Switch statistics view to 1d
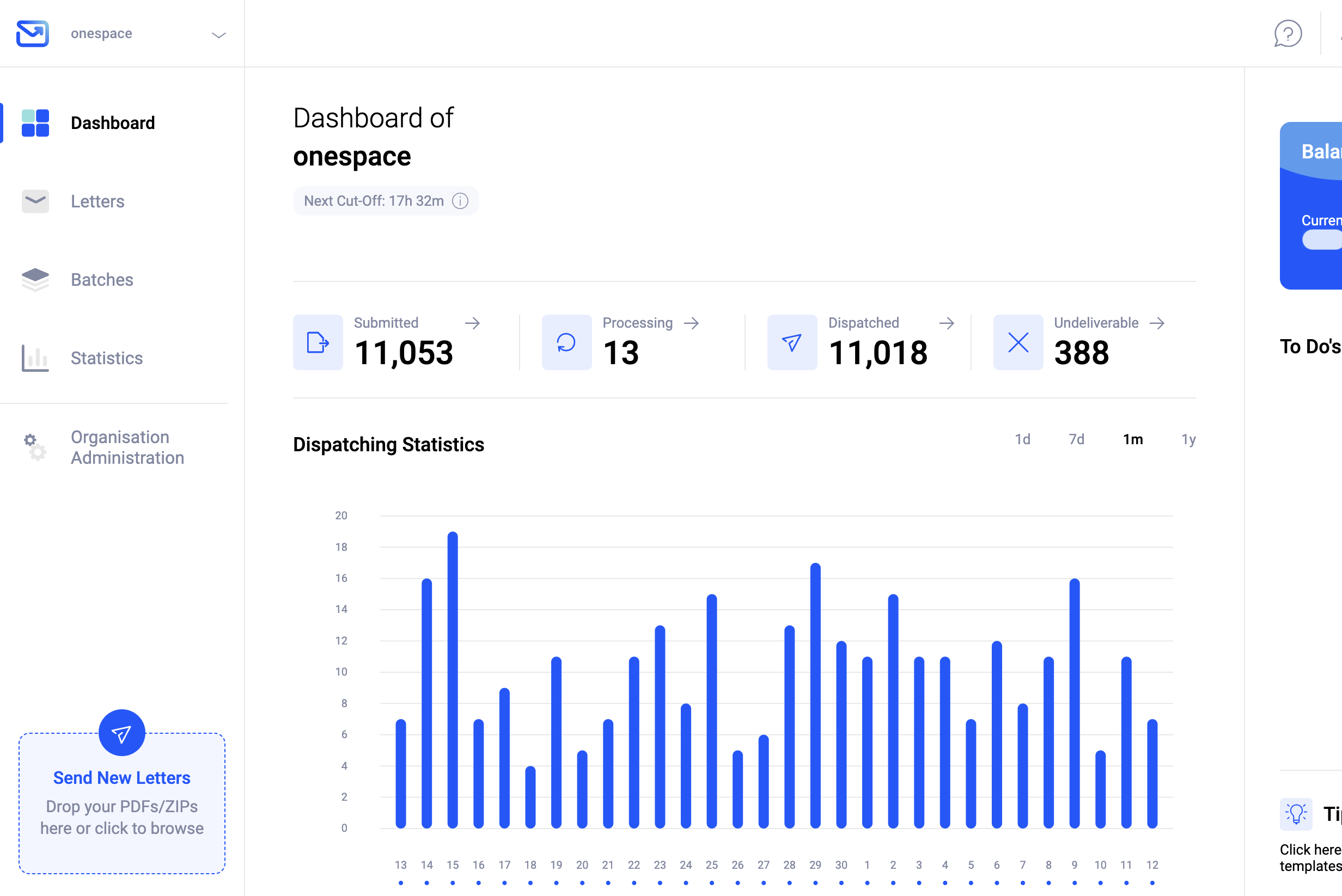Screen dimensions: 1342x896 tap(1022, 439)
